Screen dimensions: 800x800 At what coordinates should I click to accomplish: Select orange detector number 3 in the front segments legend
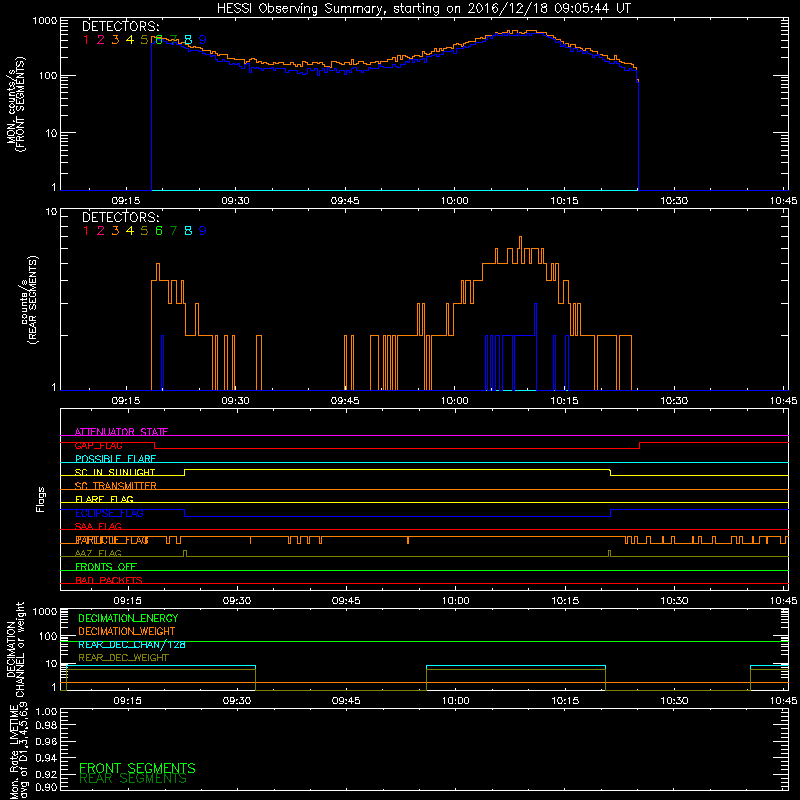115,39
